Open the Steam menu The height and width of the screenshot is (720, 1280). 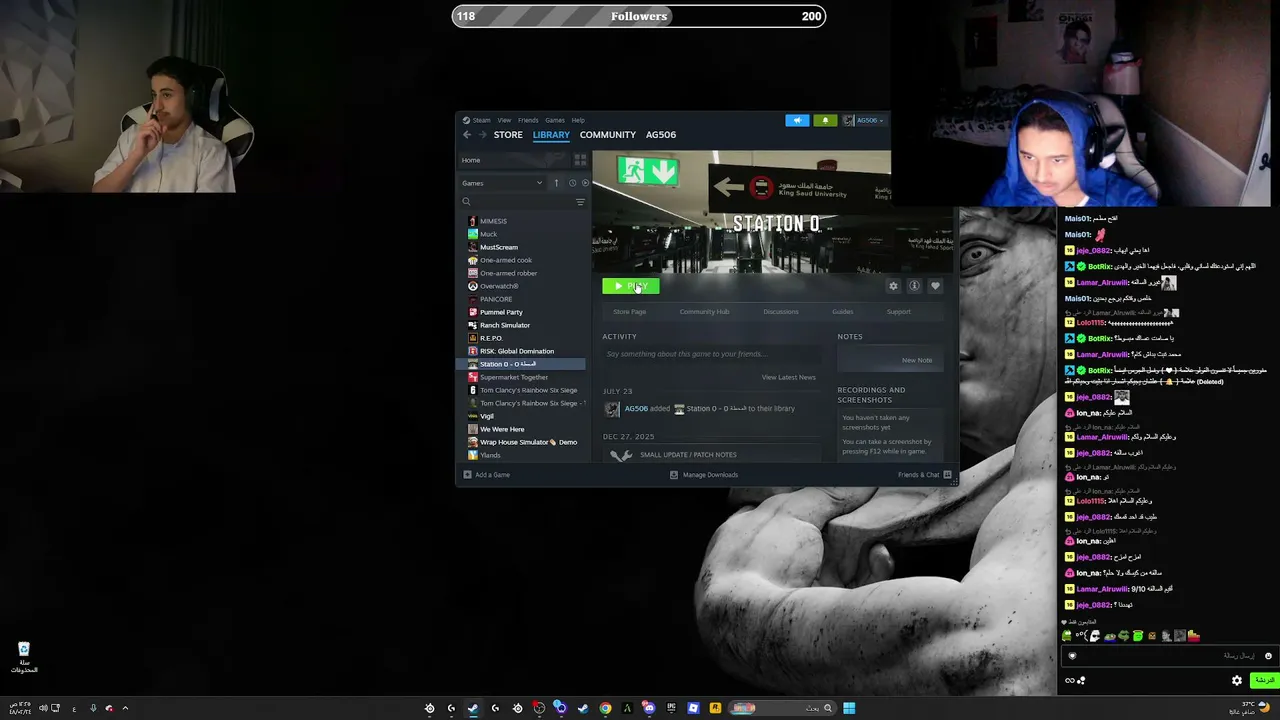tap(482, 120)
